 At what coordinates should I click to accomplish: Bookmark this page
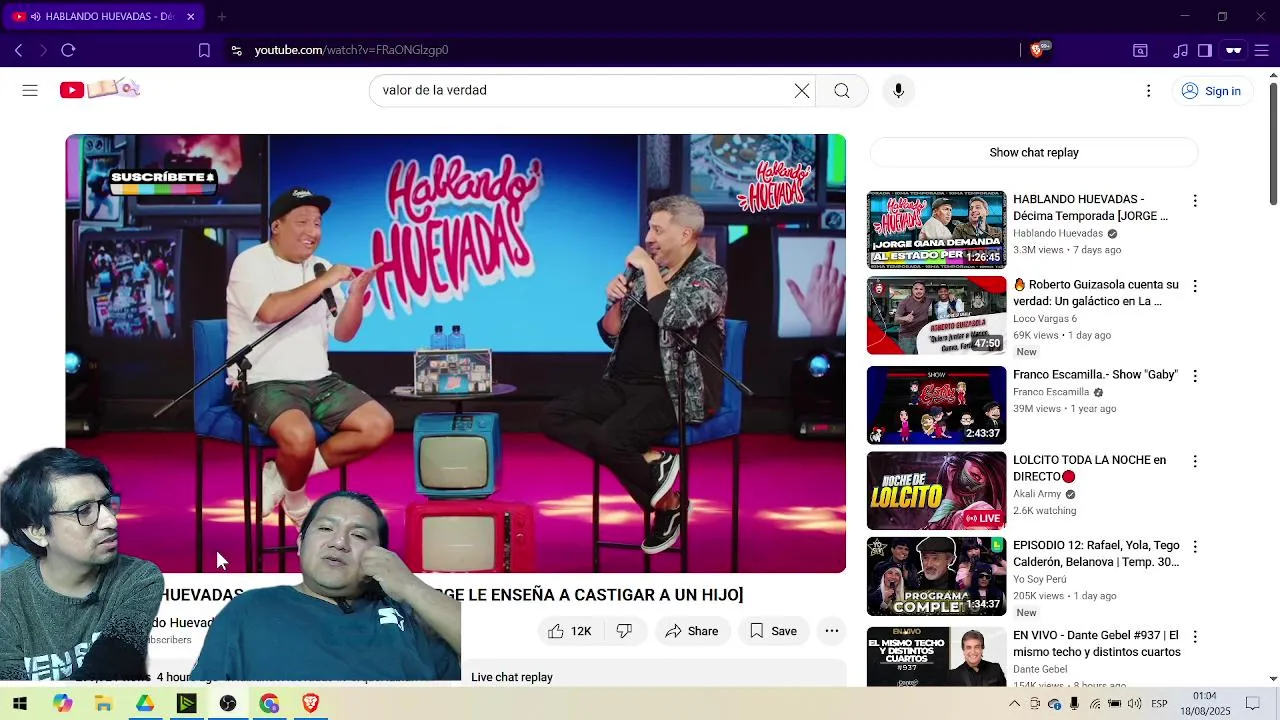click(204, 50)
